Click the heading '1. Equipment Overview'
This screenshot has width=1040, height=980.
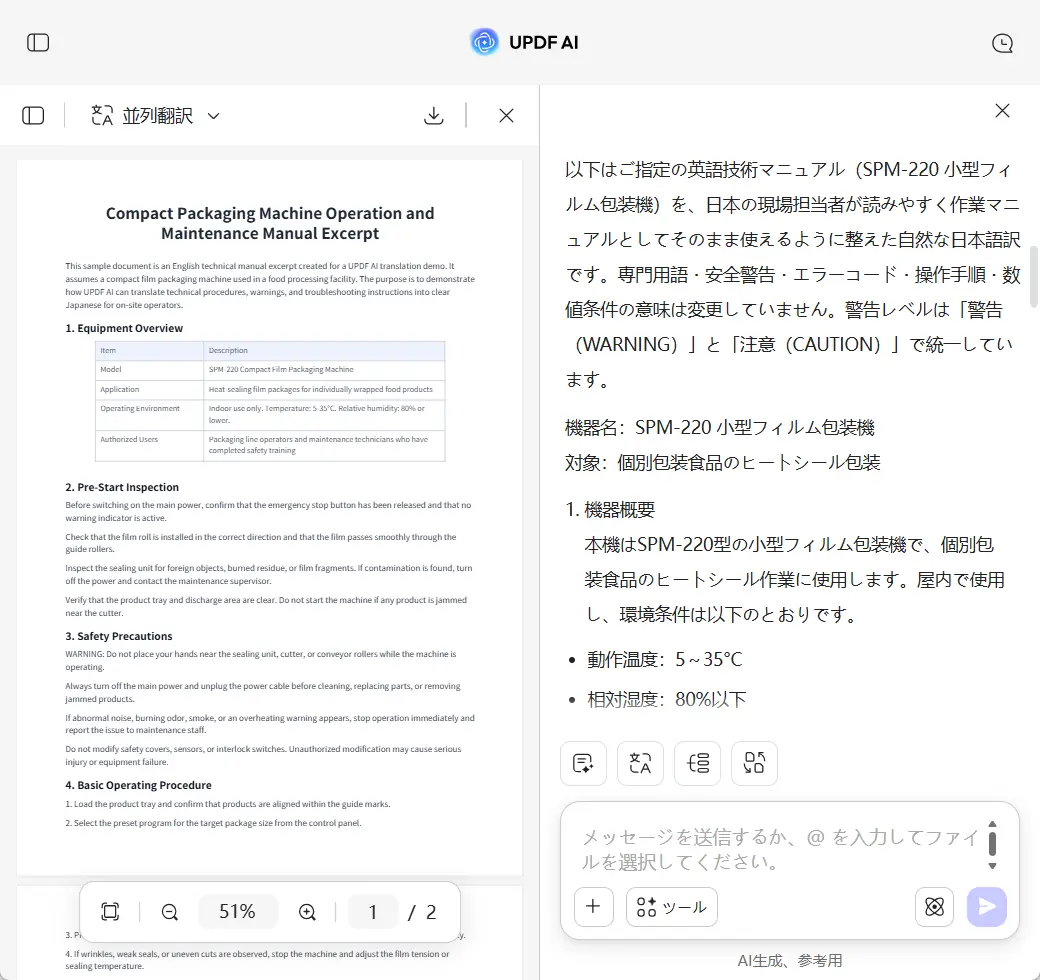(x=124, y=328)
